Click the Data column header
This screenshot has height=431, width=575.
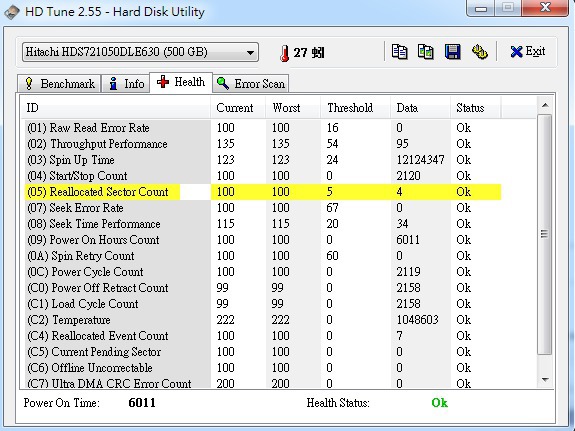(421, 108)
